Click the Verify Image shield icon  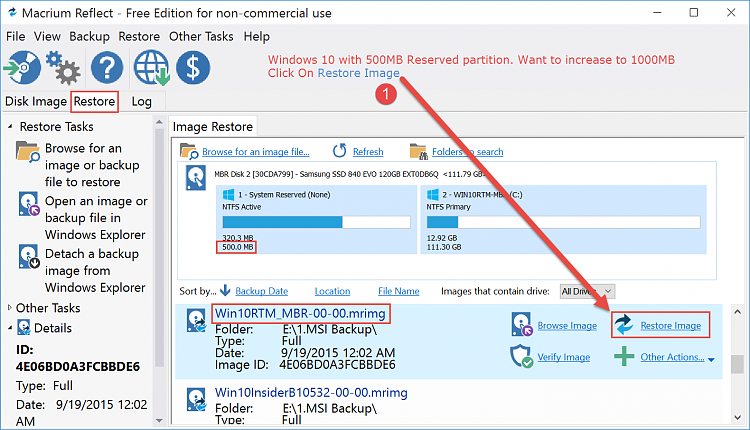[521, 356]
